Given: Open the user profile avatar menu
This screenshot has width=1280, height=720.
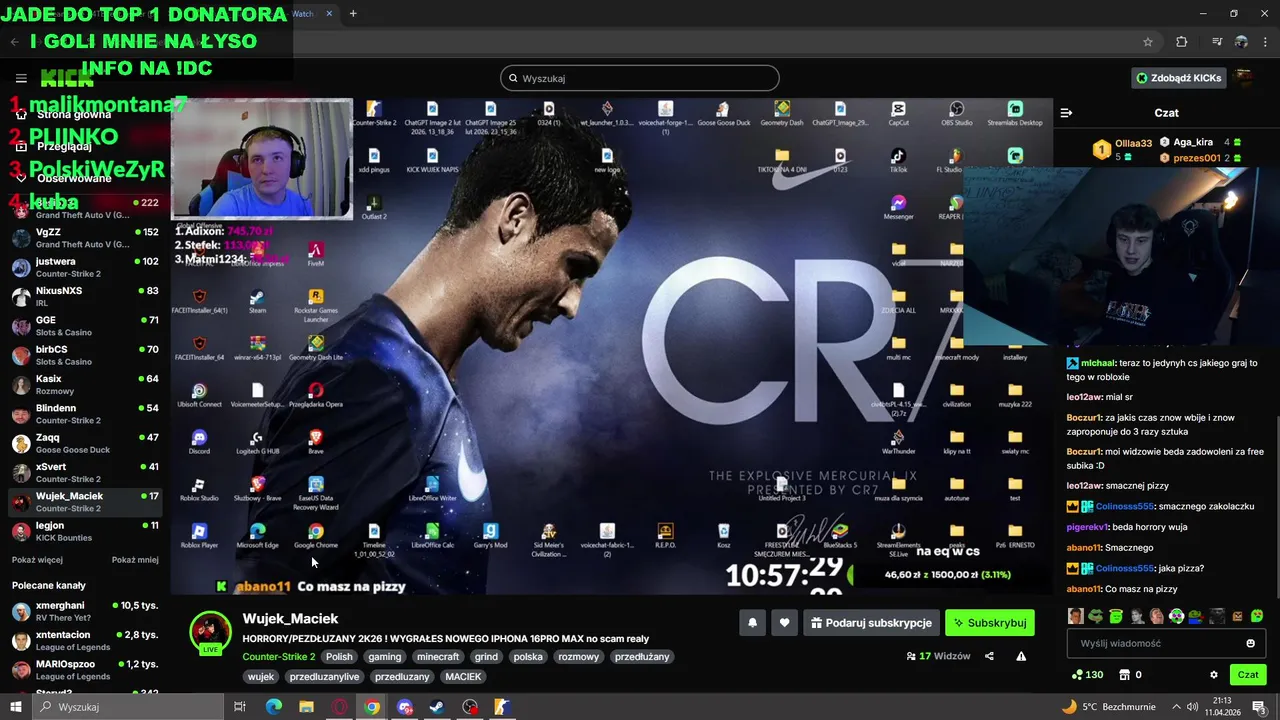Looking at the screenshot, I should pyautogui.click(x=1244, y=77).
